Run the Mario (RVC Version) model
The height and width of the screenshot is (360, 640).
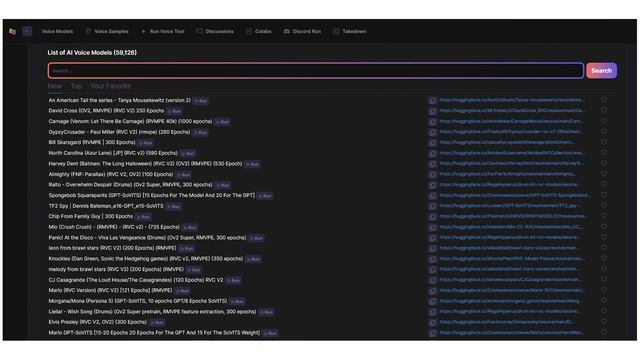click(182, 291)
